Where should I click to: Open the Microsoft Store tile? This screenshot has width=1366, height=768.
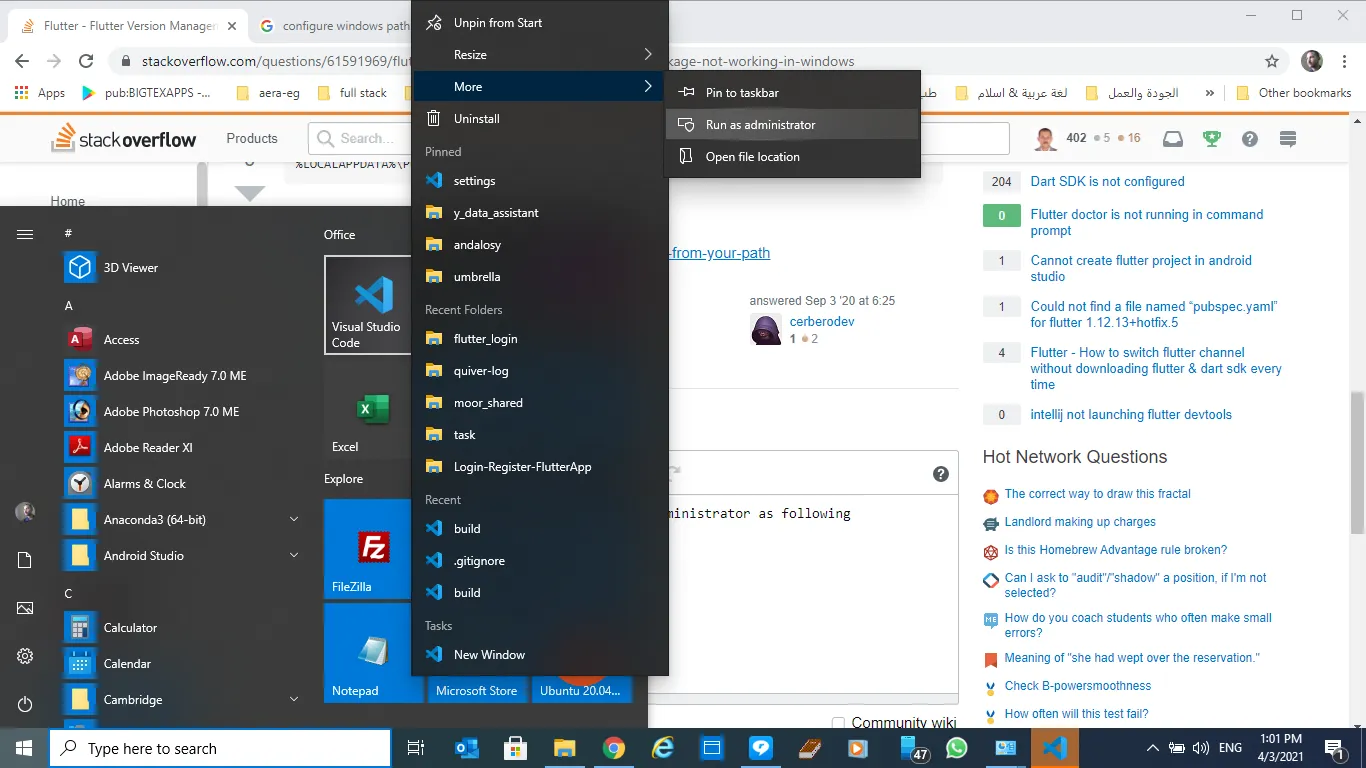[477, 688]
